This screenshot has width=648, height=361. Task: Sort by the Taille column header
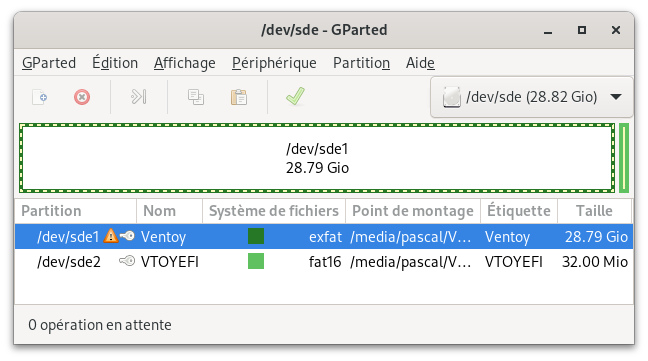[x=594, y=211]
